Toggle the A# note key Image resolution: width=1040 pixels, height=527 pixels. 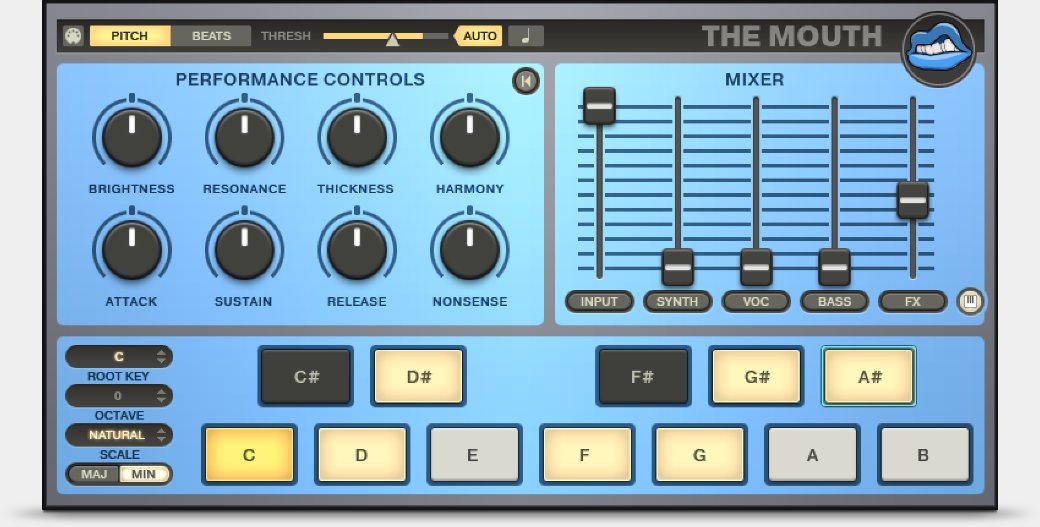point(869,377)
